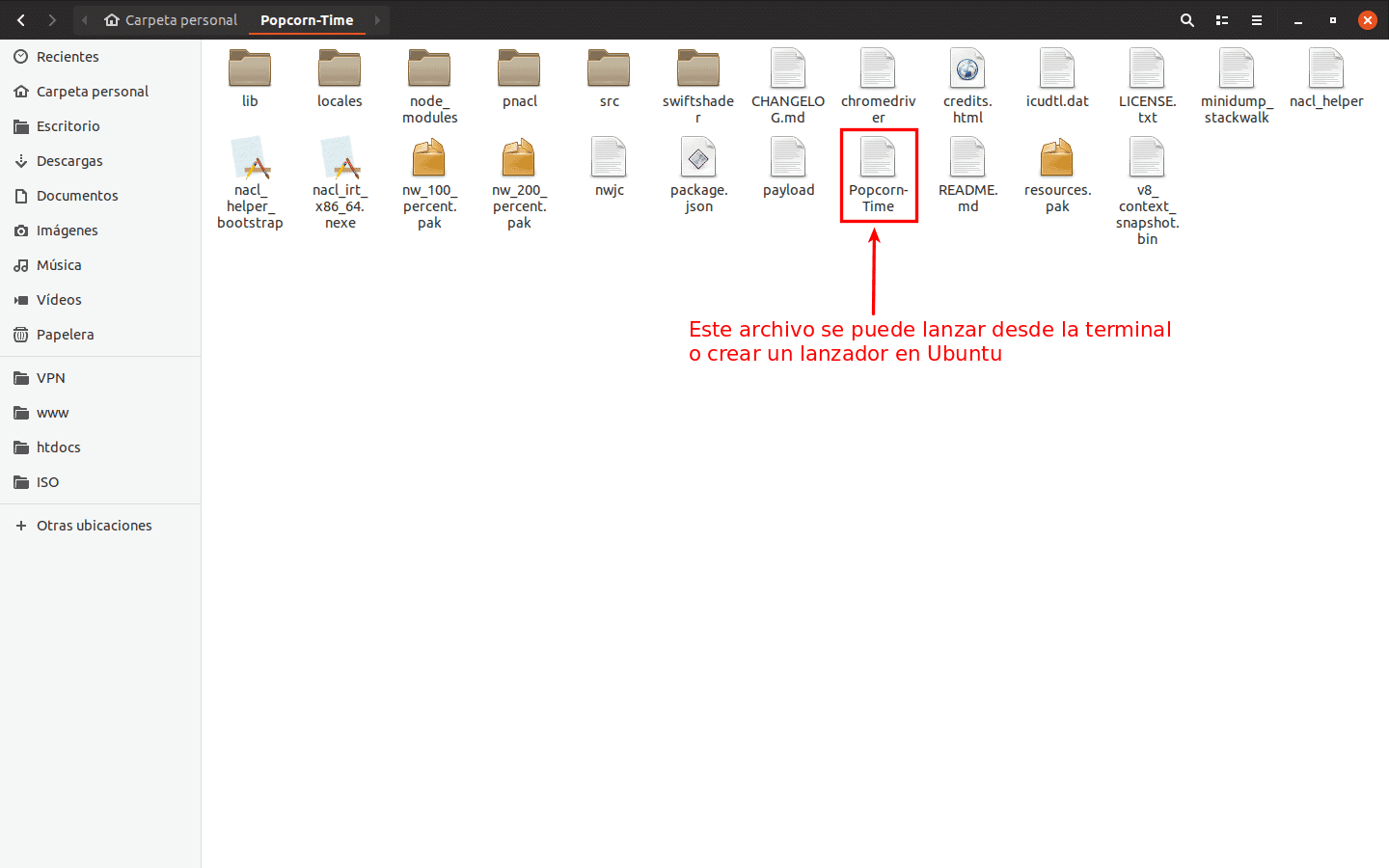The width and height of the screenshot is (1389, 868).
Task: Select the minidump_stackwalk file icon
Action: click(x=1237, y=68)
